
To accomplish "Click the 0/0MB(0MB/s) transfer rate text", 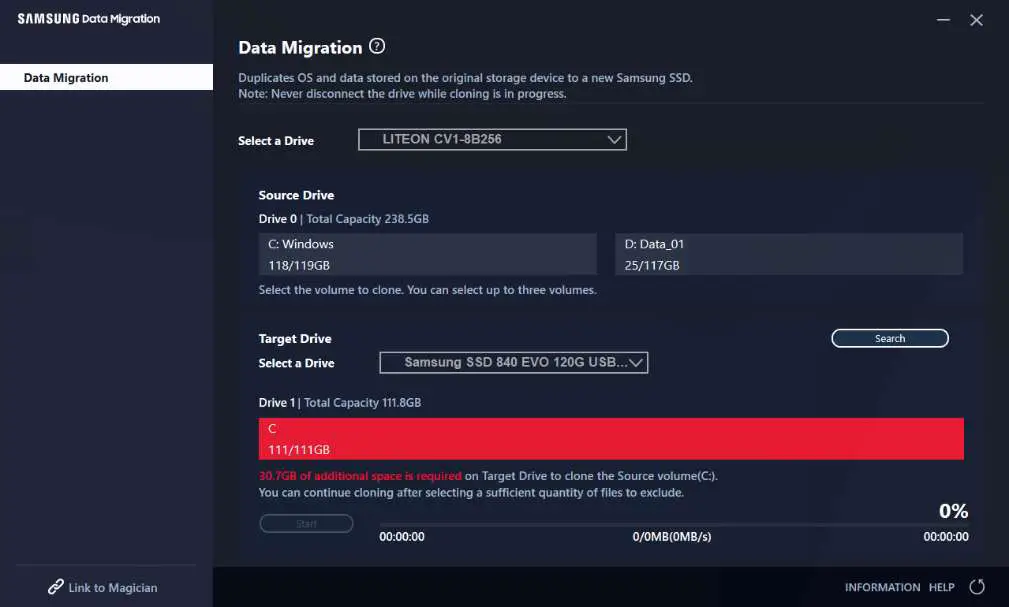I will (672, 536).
